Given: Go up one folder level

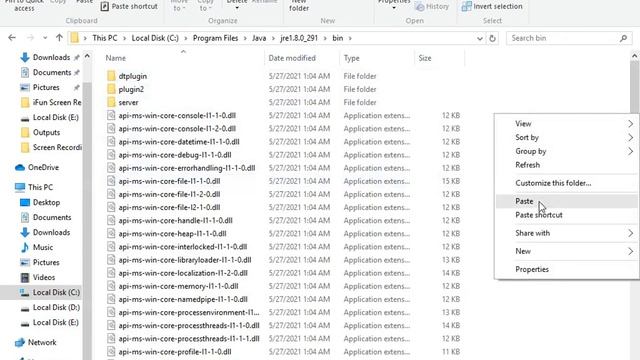Looking at the screenshot, I should 59,38.
